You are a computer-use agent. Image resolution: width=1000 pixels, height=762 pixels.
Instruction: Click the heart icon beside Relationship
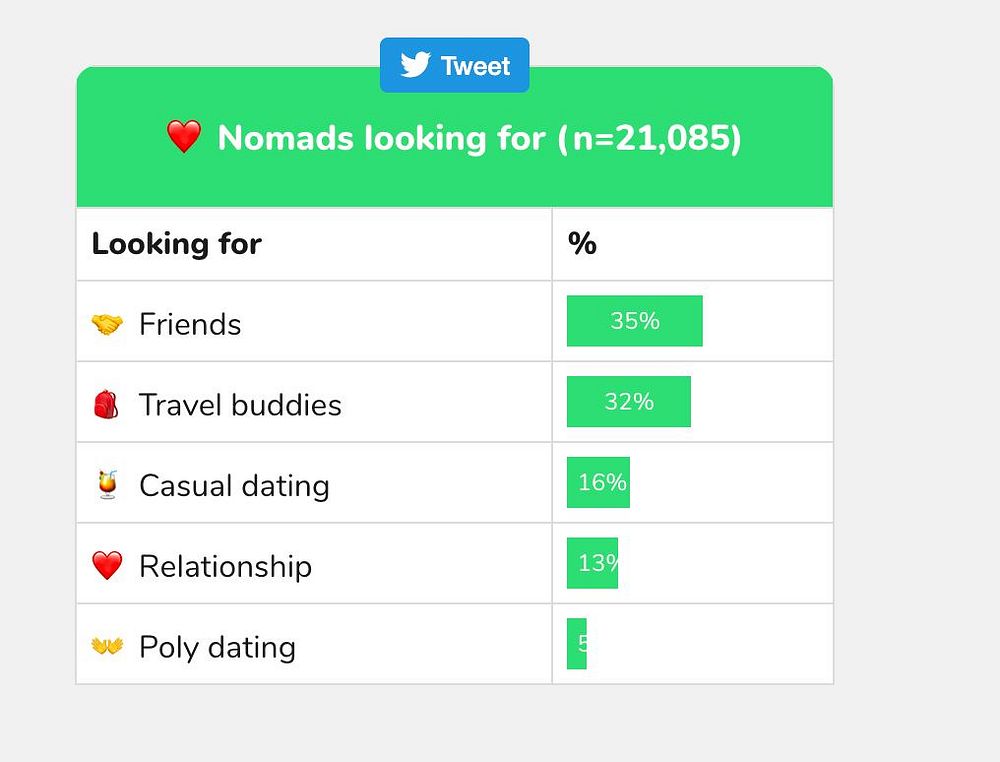107,566
